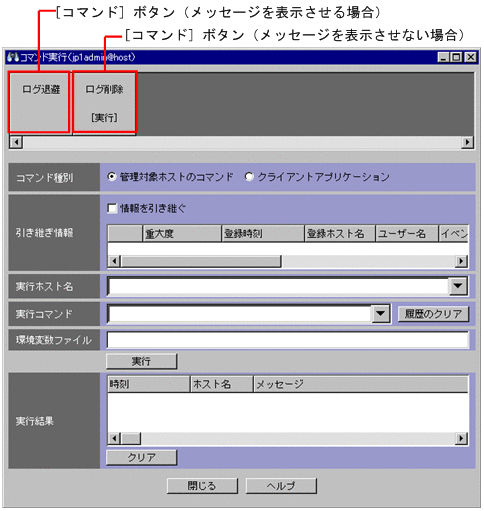Image resolution: width=484 pixels, height=511 pixels.
Task: Minimize the コマンド実行 window
Action: point(444,57)
